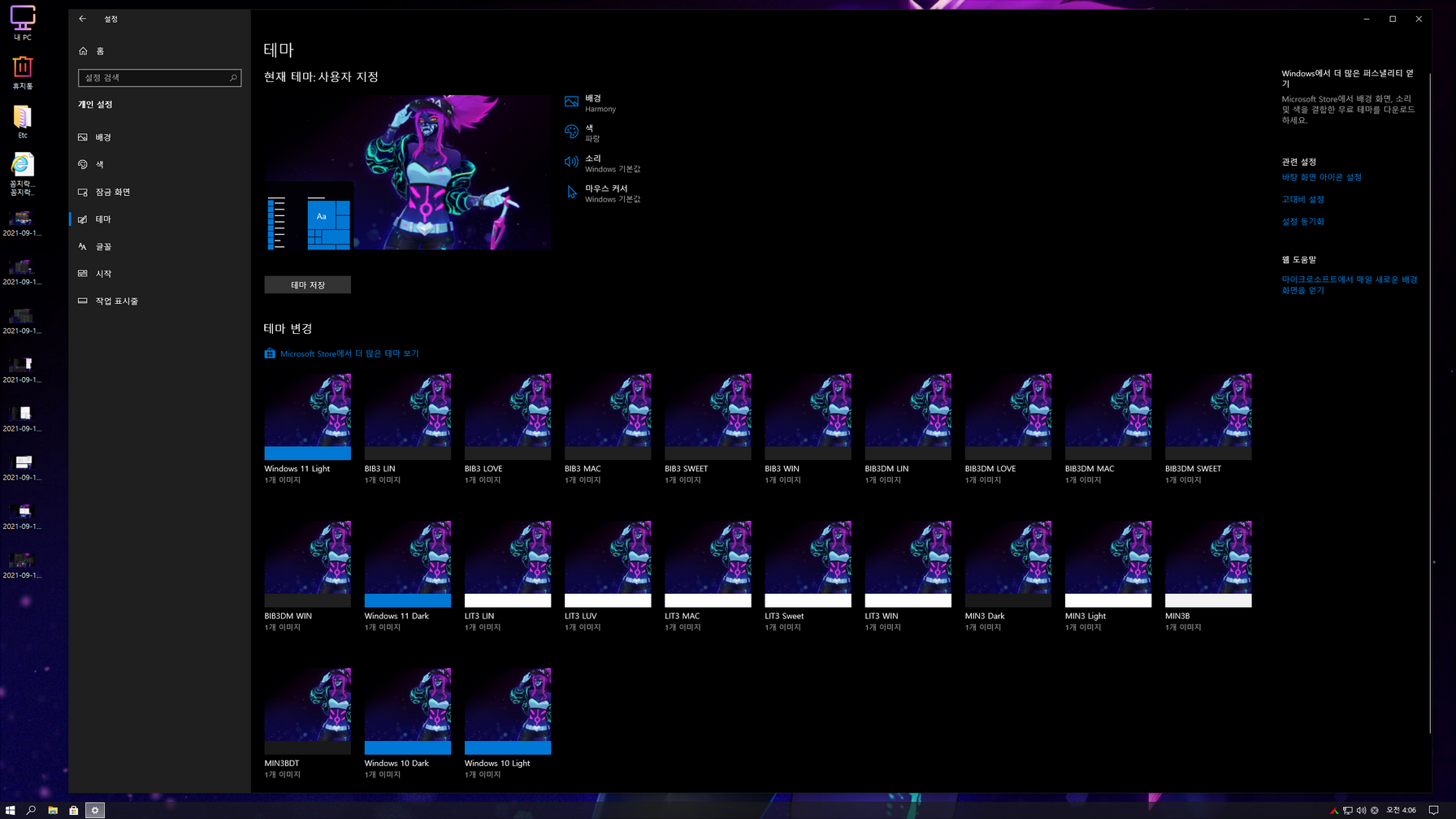Apply the BIB3DM SWEET theme
Image resolution: width=1456 pixels, height=819 pixels.
[1208, 429]
